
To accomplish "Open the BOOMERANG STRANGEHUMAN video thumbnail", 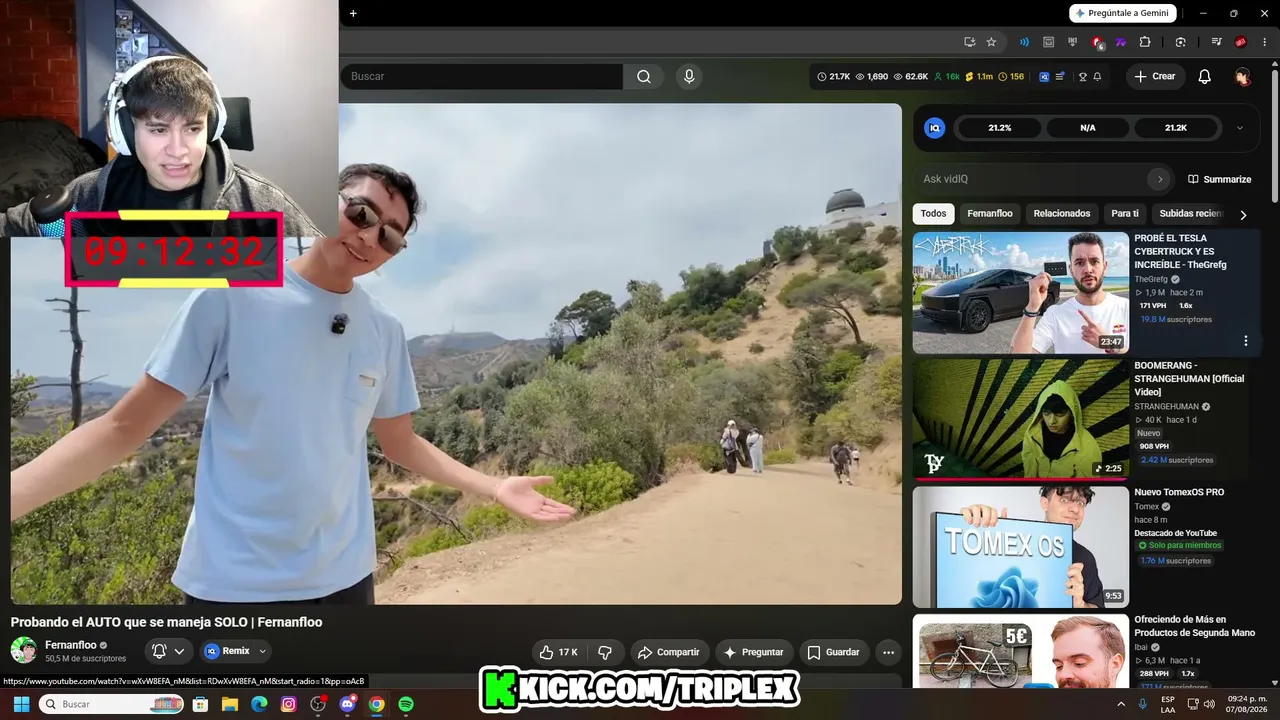I will click(x=1020, y=419).
